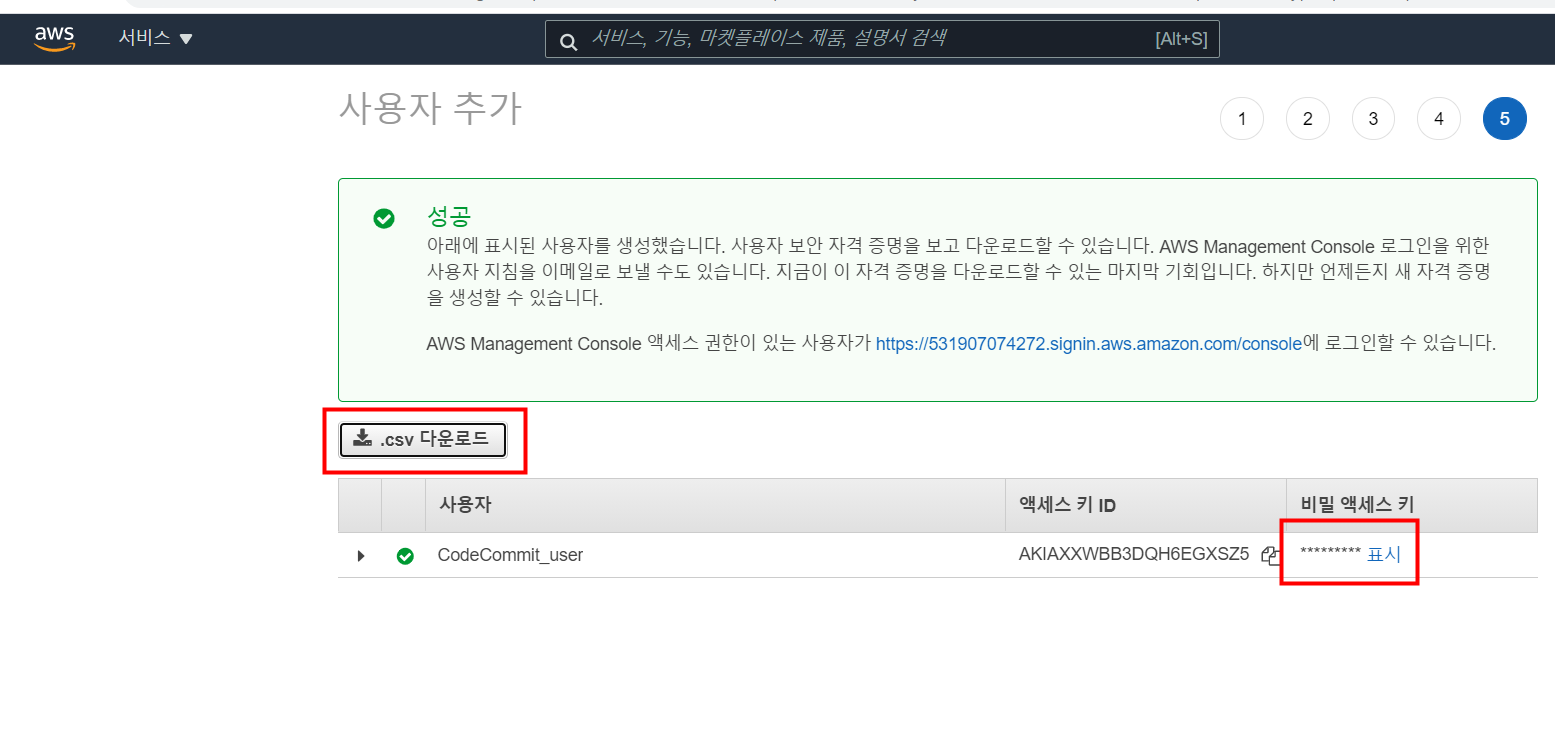Select access key ID AKIAXXWBB3DQH6EGXSZ5 text
The height and width of the screenshot is (745, 1555).
click(1134, 555)
